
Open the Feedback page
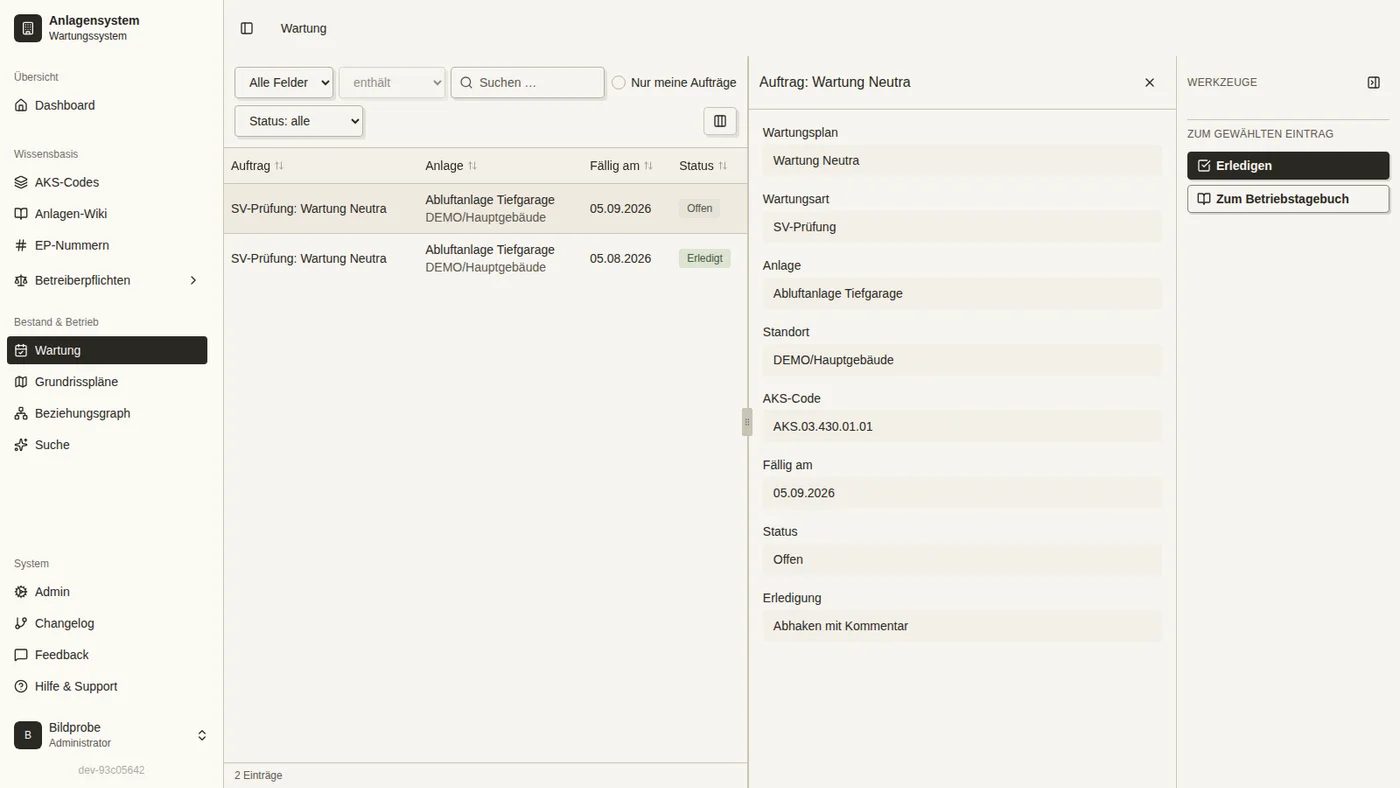(x=107, y=654)
